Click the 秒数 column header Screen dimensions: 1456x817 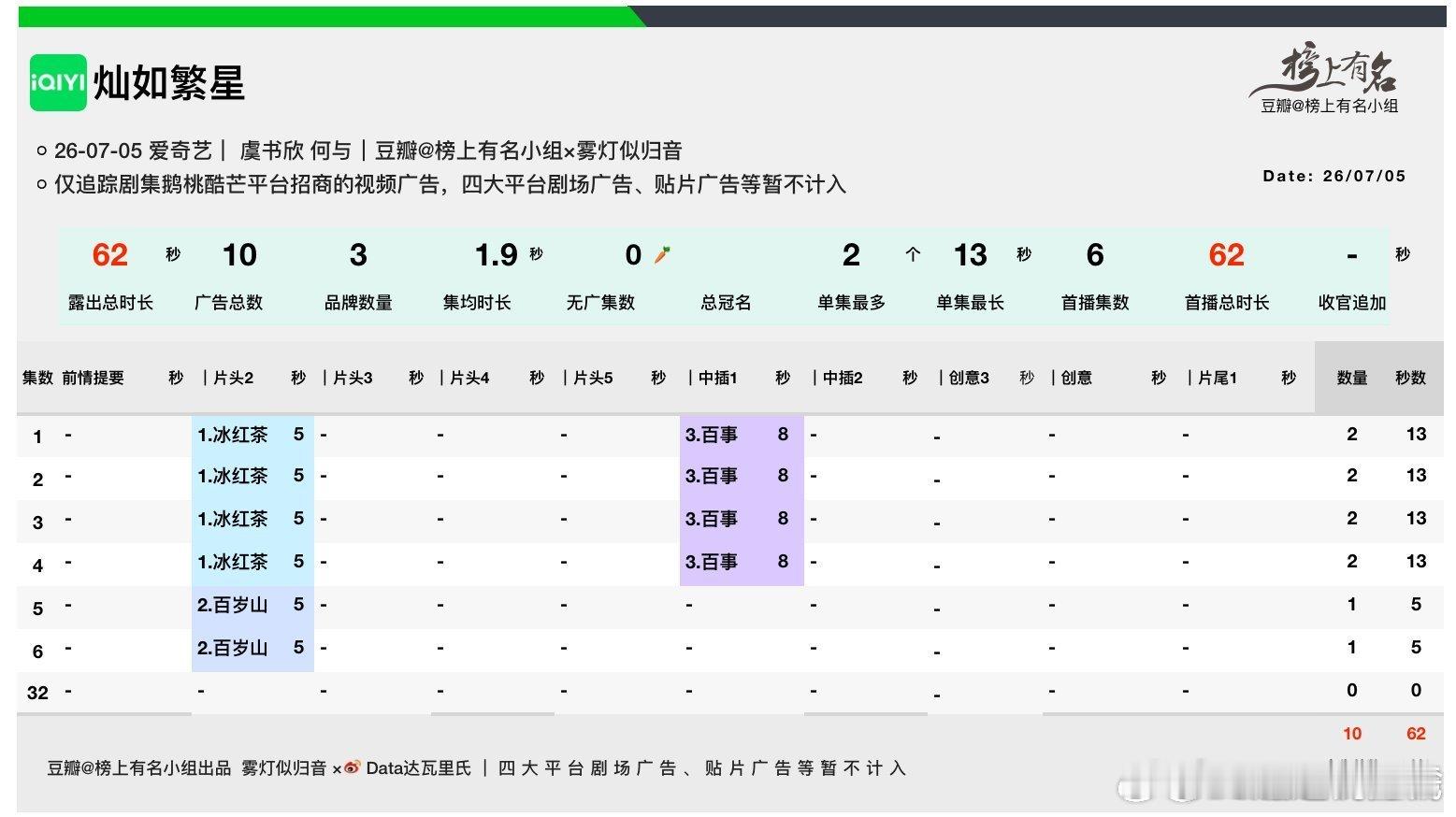pos(1410,378)
